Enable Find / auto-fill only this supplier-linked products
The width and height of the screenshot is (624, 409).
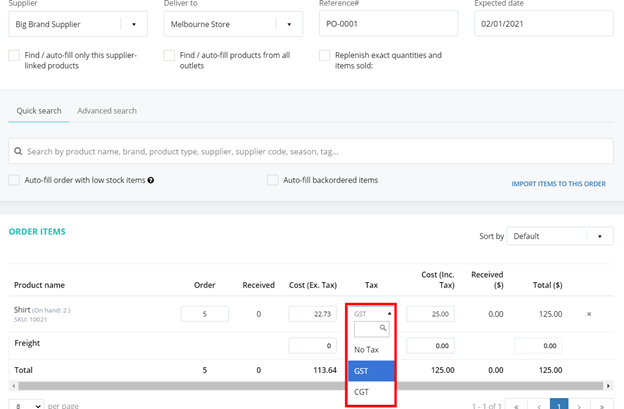click(14, 55)
